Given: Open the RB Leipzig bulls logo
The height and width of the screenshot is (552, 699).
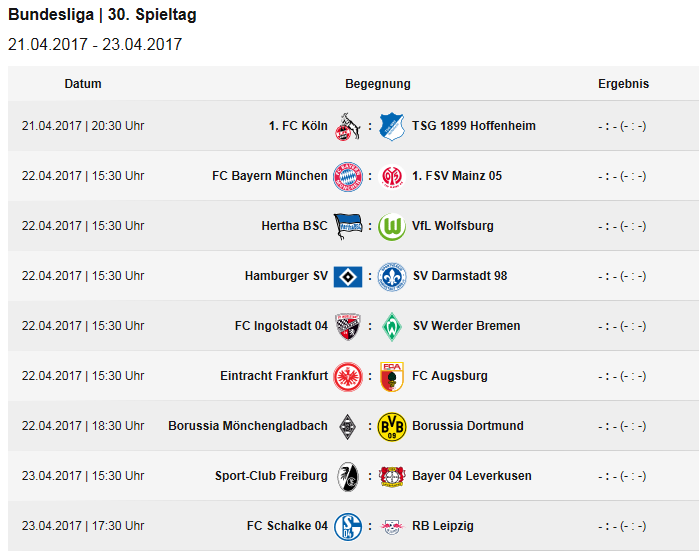Looking at the screenshot, I should [392, 527].
